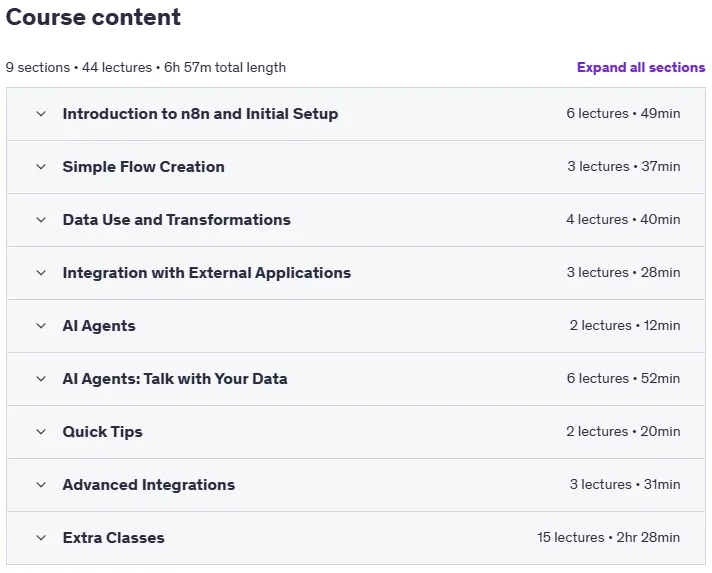Viewport: 712px width, 573px height.
Task: Click the Quick Tips chevron icon
Action: pos(41,432)
